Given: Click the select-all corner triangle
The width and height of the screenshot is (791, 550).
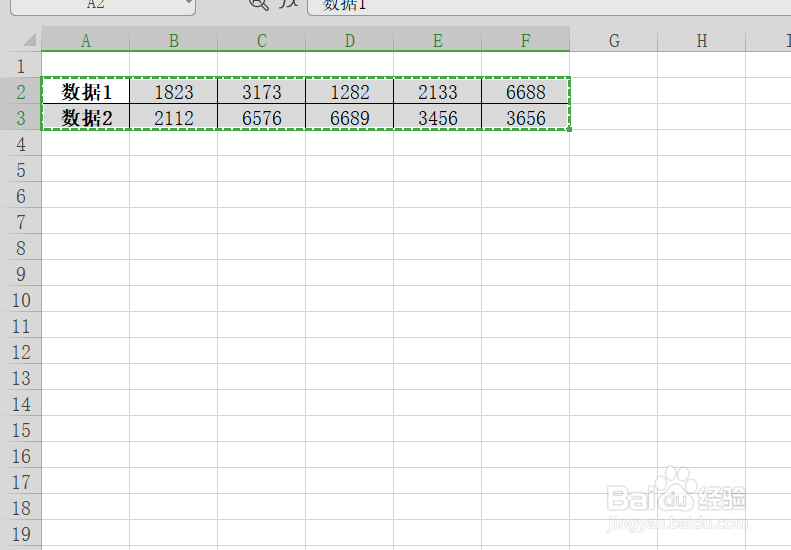Looking at the screenshot, I should coord(29,39).
